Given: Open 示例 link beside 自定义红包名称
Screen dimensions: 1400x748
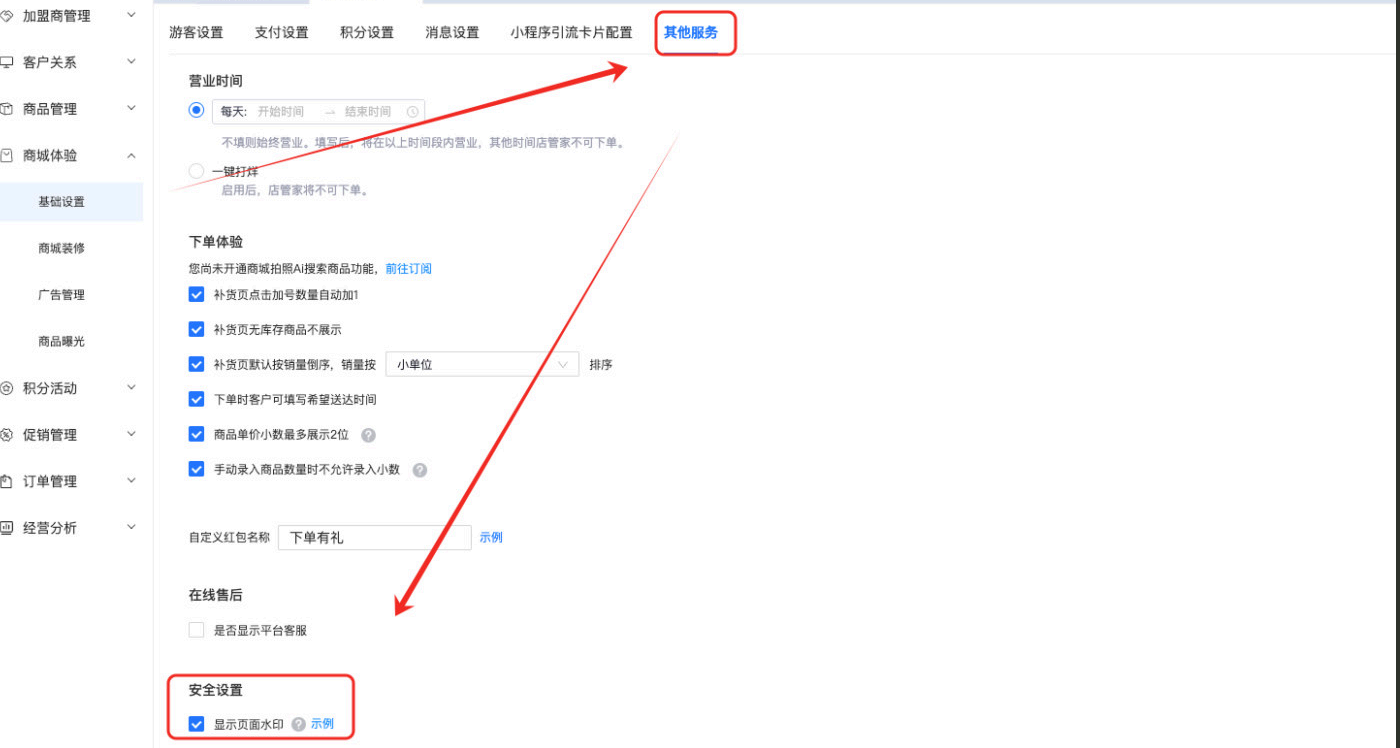Looking at the screenshot, I should click(x=491, y=537).
